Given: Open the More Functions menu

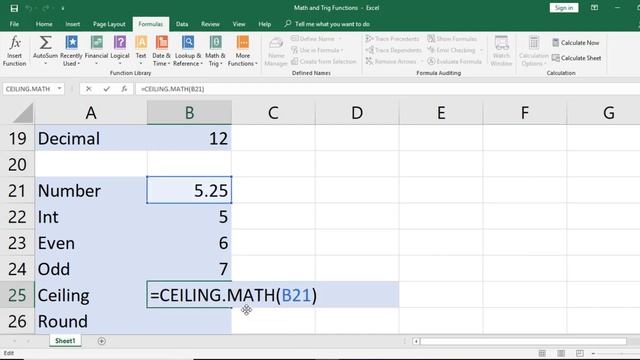Looking at the screenshot, I should point(242,51).
